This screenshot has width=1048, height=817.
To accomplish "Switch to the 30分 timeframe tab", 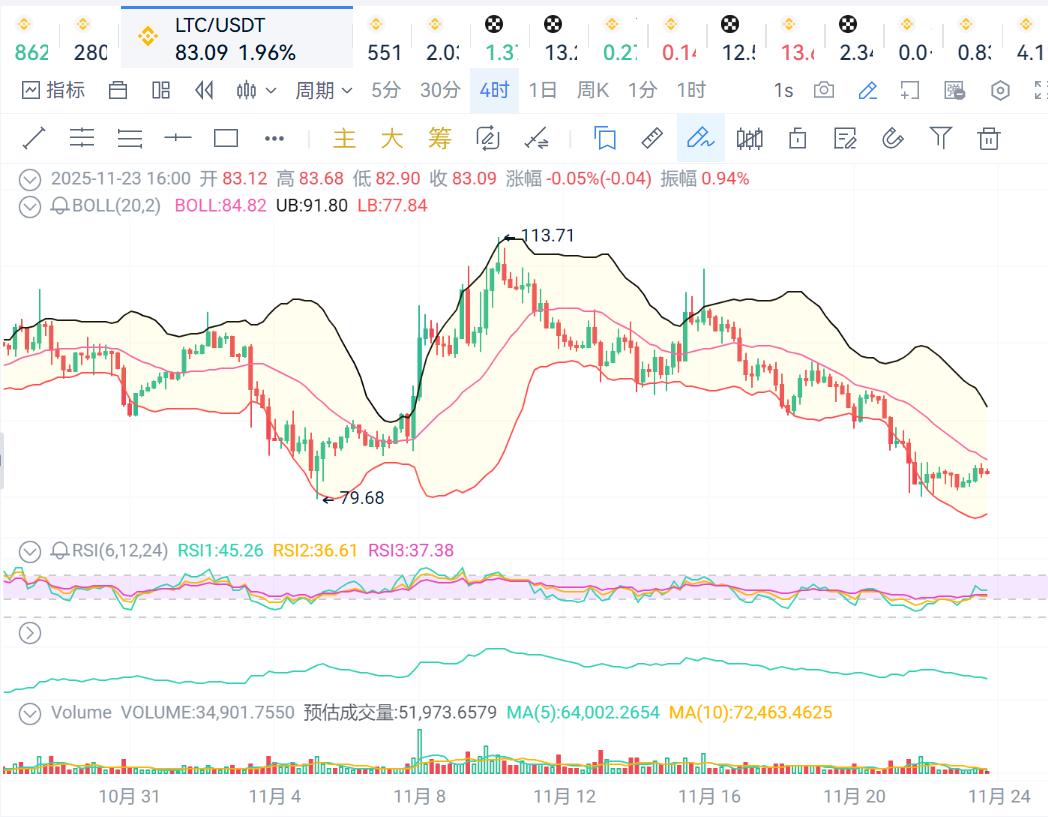I will tap(440, 91).
